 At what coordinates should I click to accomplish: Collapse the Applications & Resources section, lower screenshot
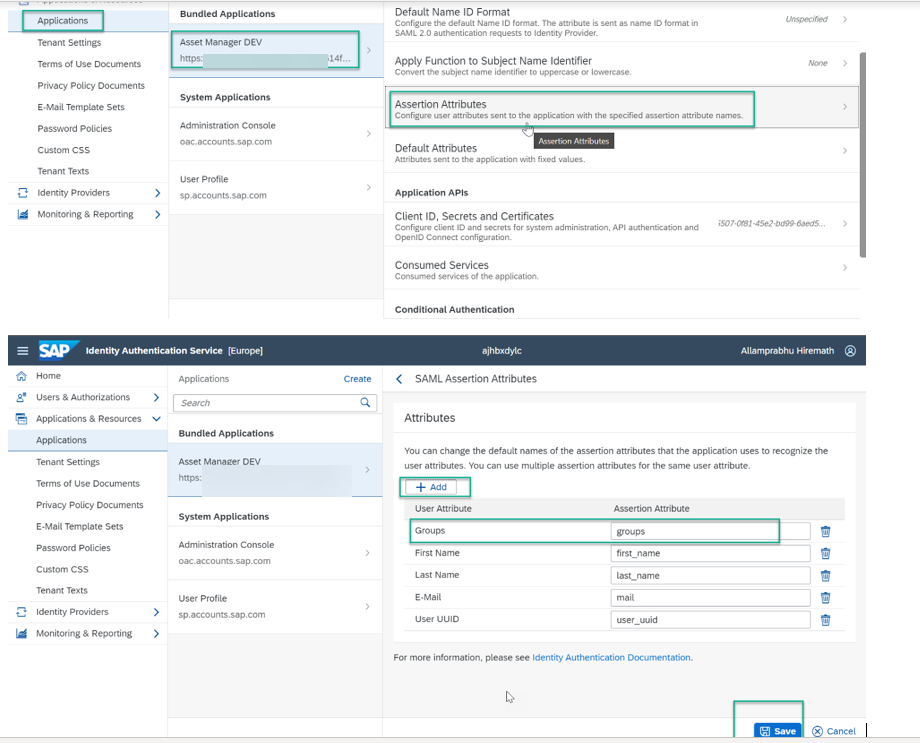156,419
